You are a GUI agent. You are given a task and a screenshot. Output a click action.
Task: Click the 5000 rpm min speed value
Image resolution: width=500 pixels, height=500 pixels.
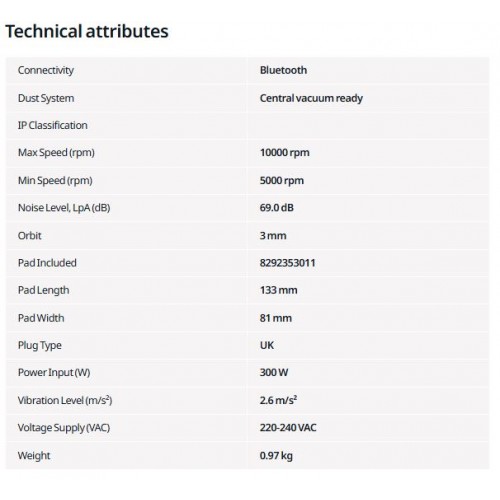[282, 181]
